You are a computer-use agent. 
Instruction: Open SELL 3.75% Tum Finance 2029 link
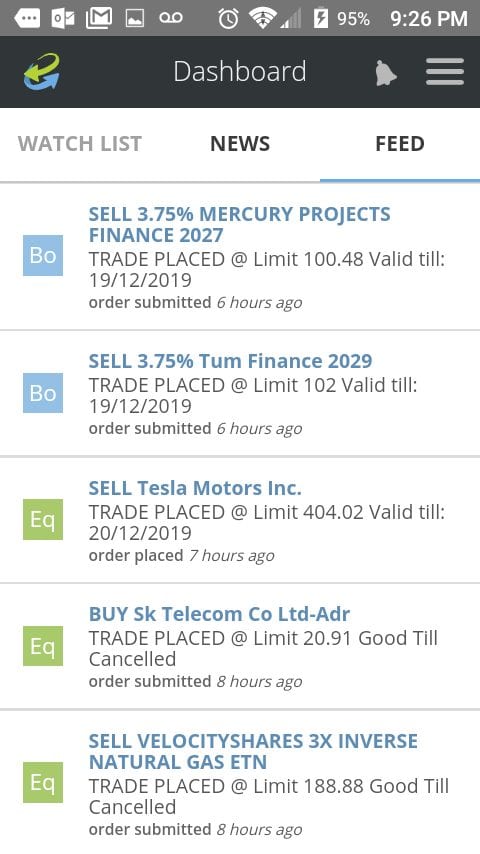click(x=230, y=361)
